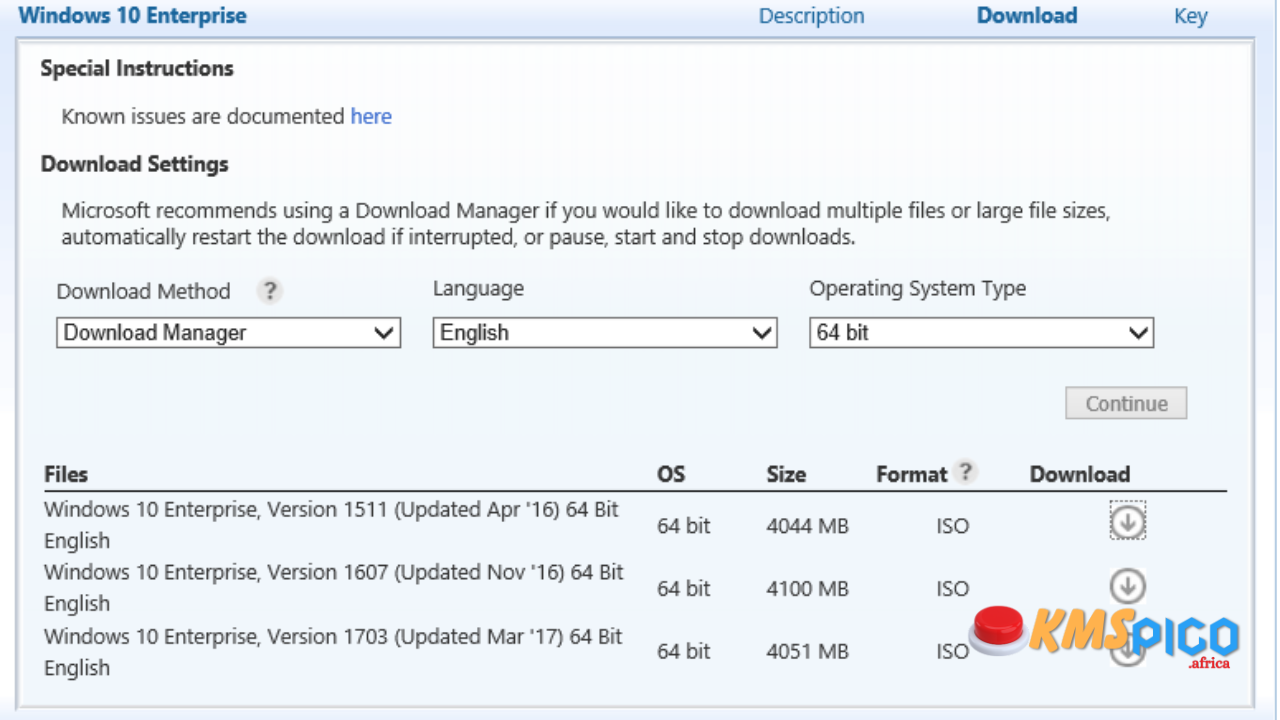
Task: Click the Size column header
Action: click(786, 474)
